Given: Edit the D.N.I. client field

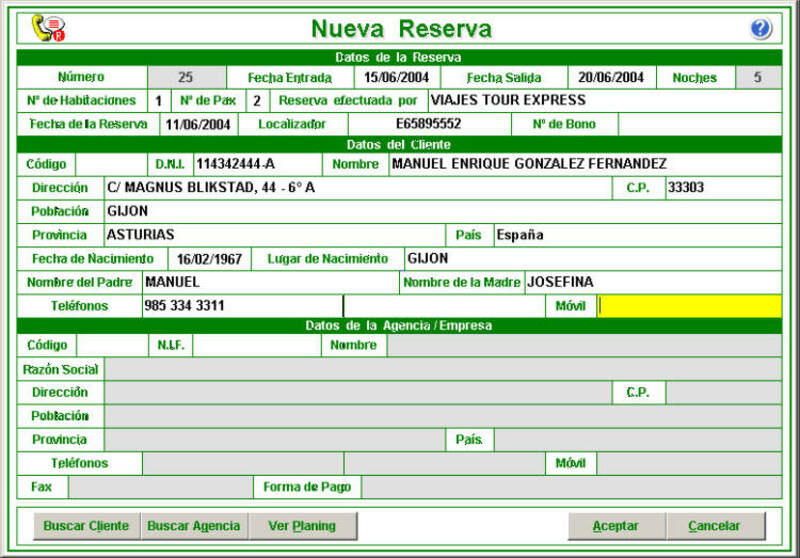Looking at the screenshot, I should click(256, 164).
